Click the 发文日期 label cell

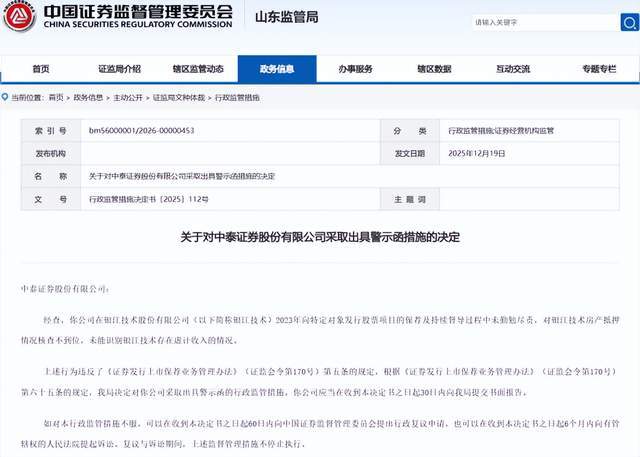click(x=410, y=153)
